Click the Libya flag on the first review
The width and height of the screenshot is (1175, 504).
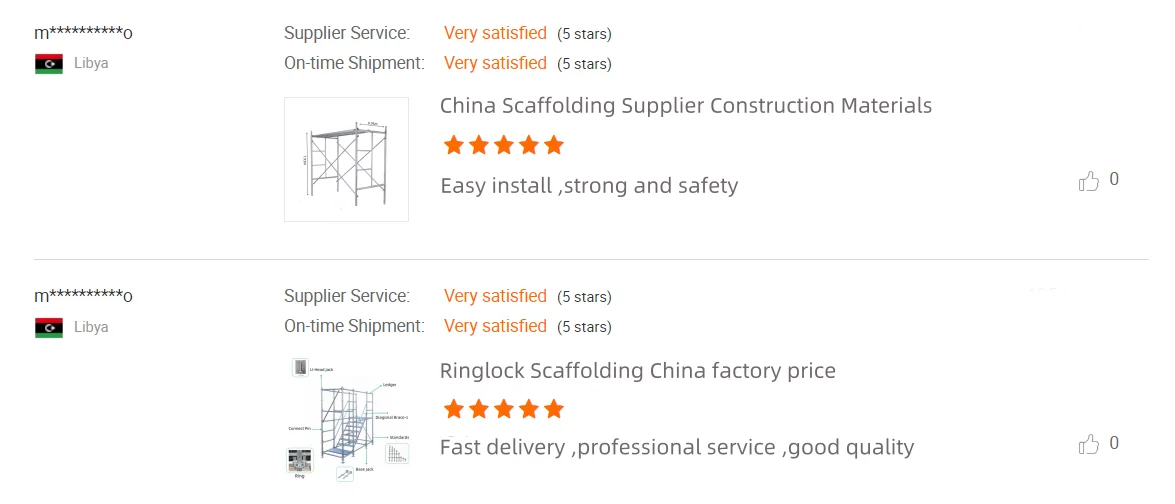(49, 64)
